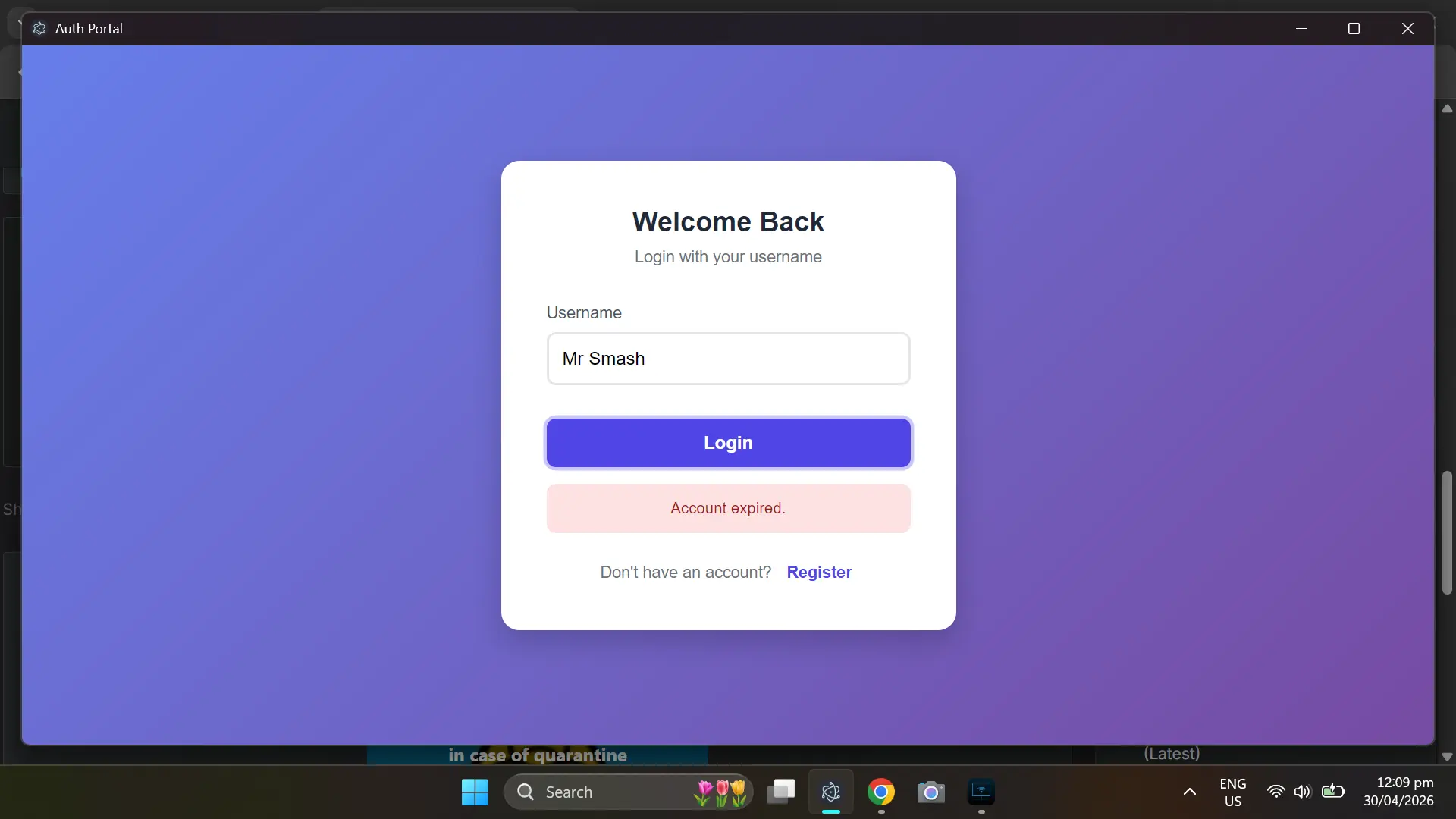
Task: Check the battery status icon
Action: click(1332, 792)
